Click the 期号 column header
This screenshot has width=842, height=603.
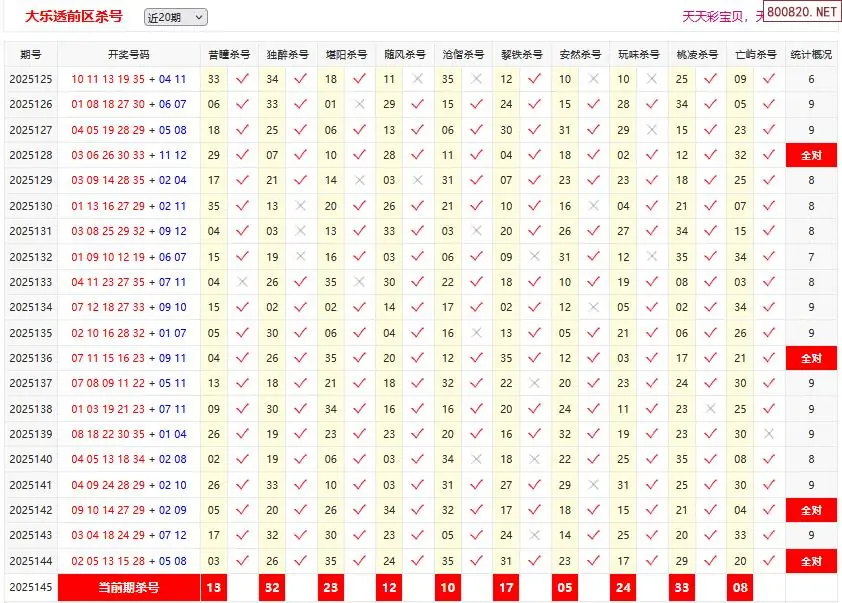point(31,54)
